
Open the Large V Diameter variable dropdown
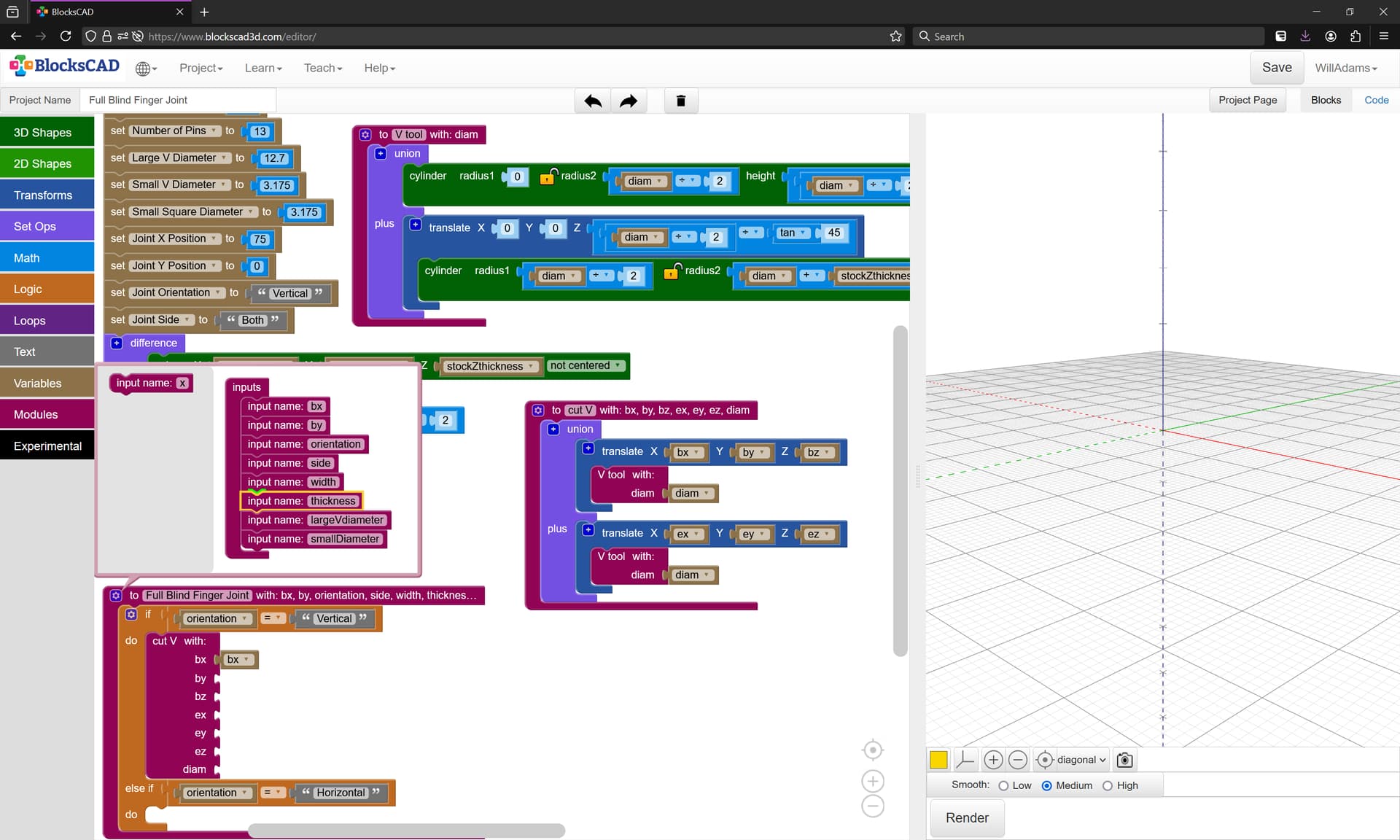click(x=180, y=157)
